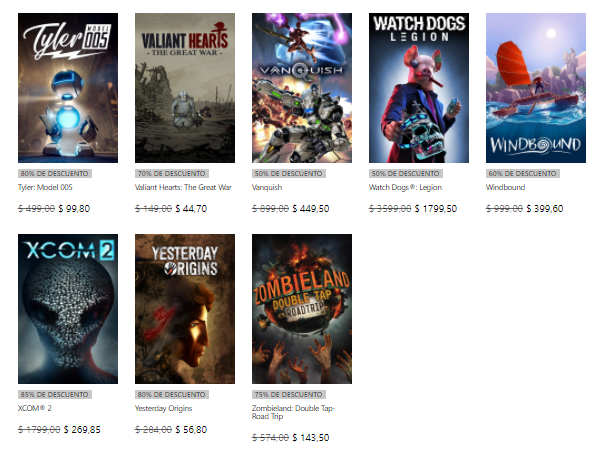Open the Valiant Hearts: The Great War title
Viewport: 607px width, 455px height.
tap(183, 187)
